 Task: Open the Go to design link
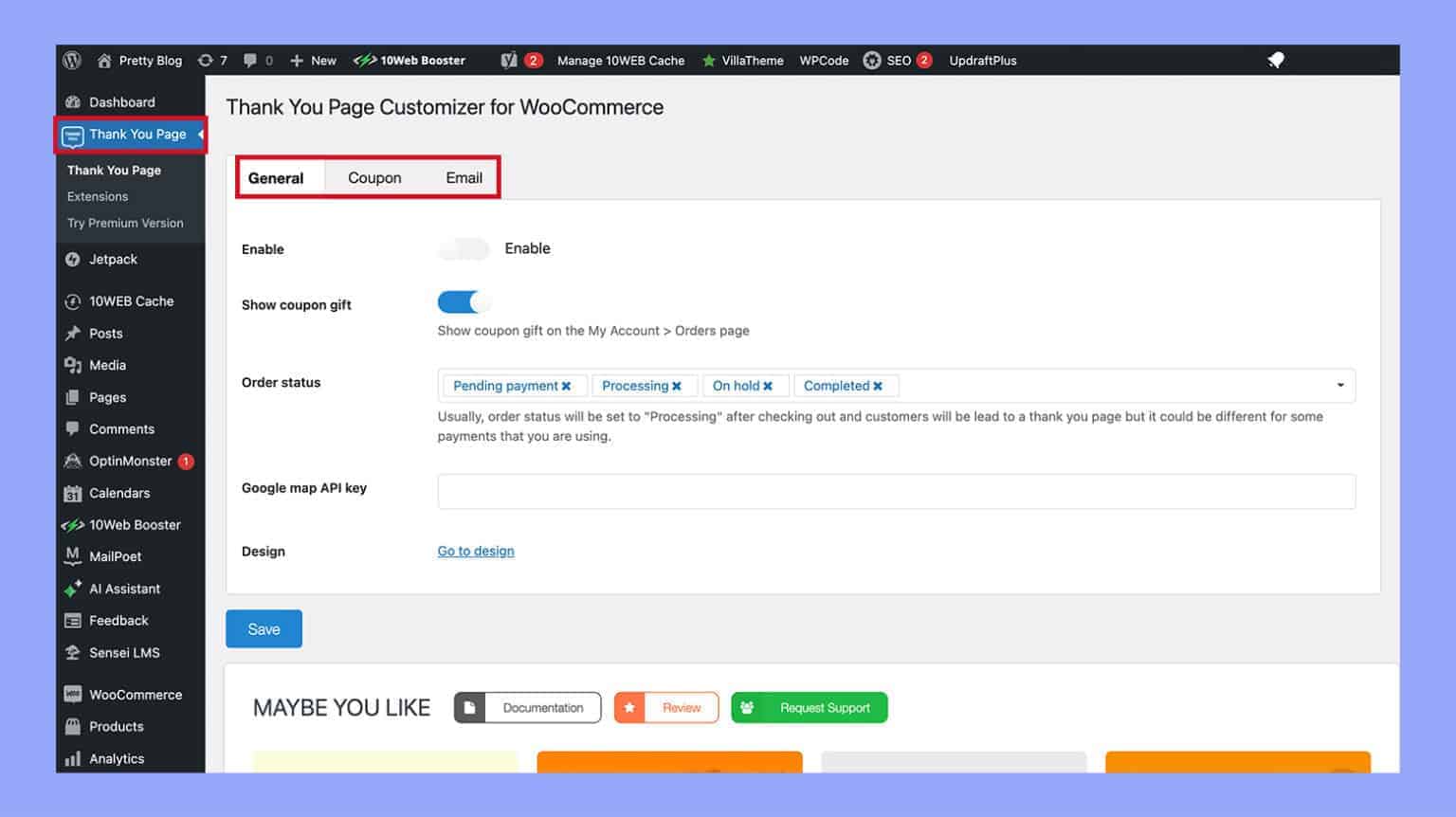click(x=475, y=551)
